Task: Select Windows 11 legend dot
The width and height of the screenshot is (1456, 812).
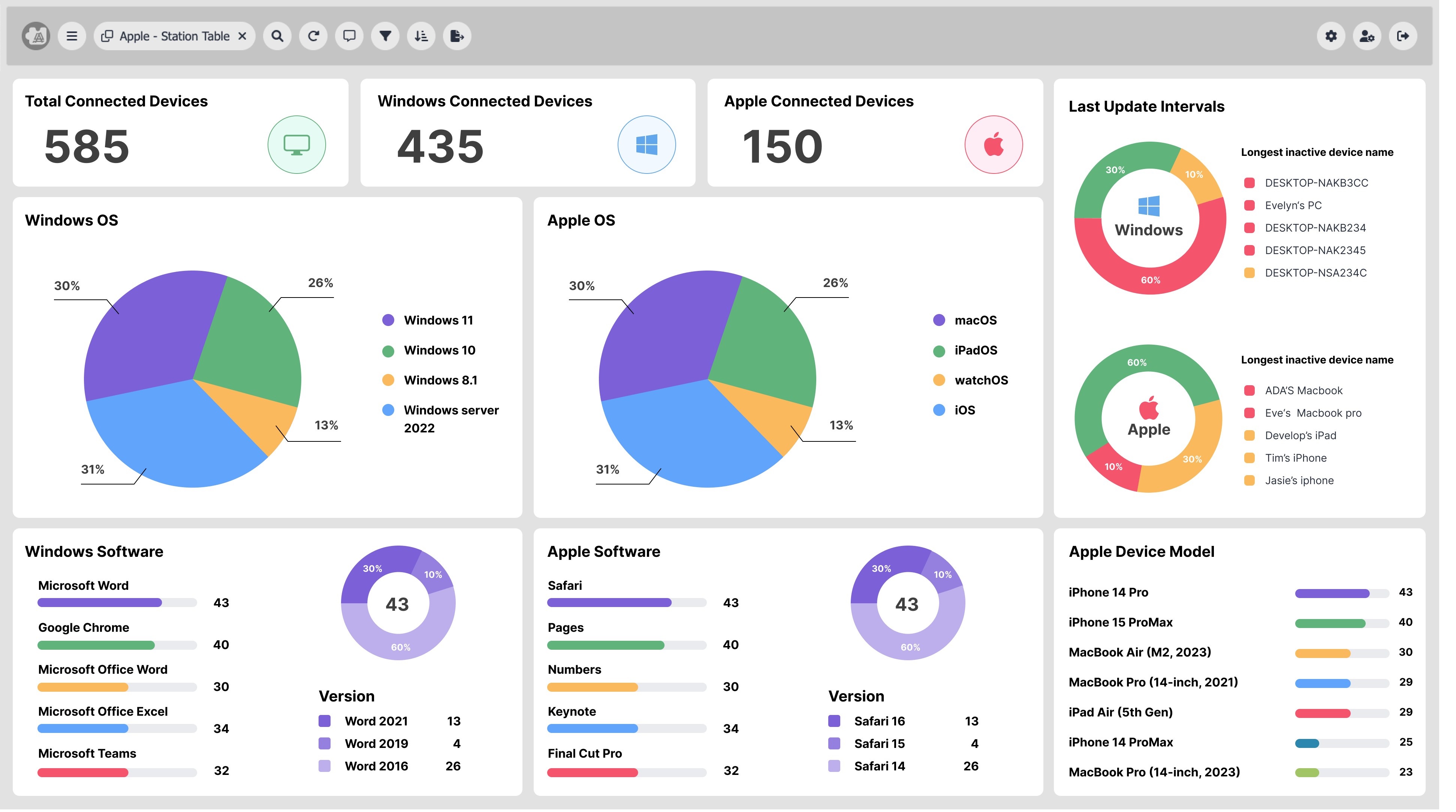Action: coord(388,320)
